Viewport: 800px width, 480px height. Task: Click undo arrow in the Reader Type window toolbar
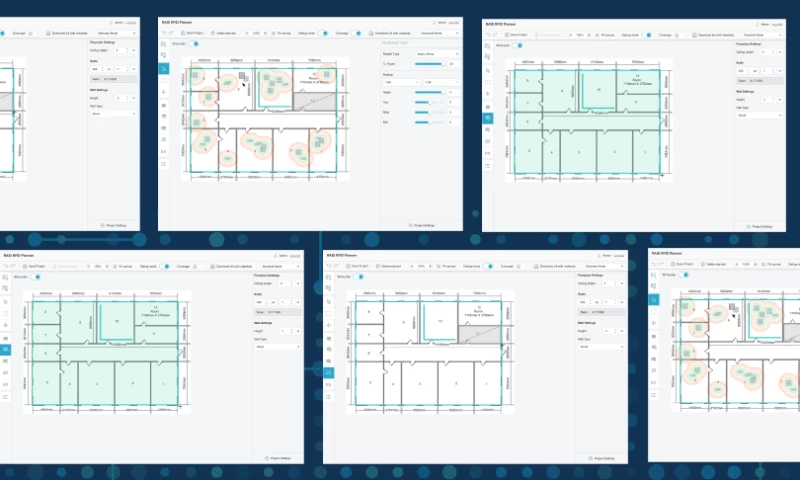(164, 33)
